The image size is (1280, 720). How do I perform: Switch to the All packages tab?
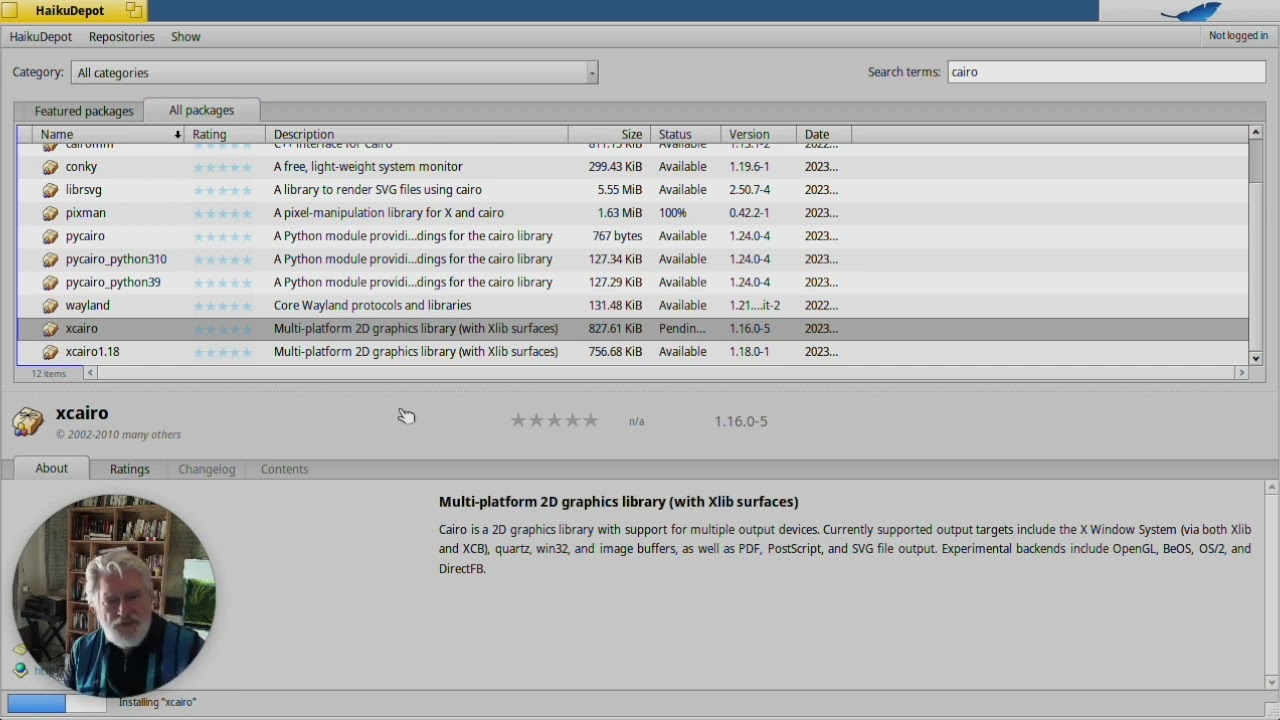(x=202, y=110)
